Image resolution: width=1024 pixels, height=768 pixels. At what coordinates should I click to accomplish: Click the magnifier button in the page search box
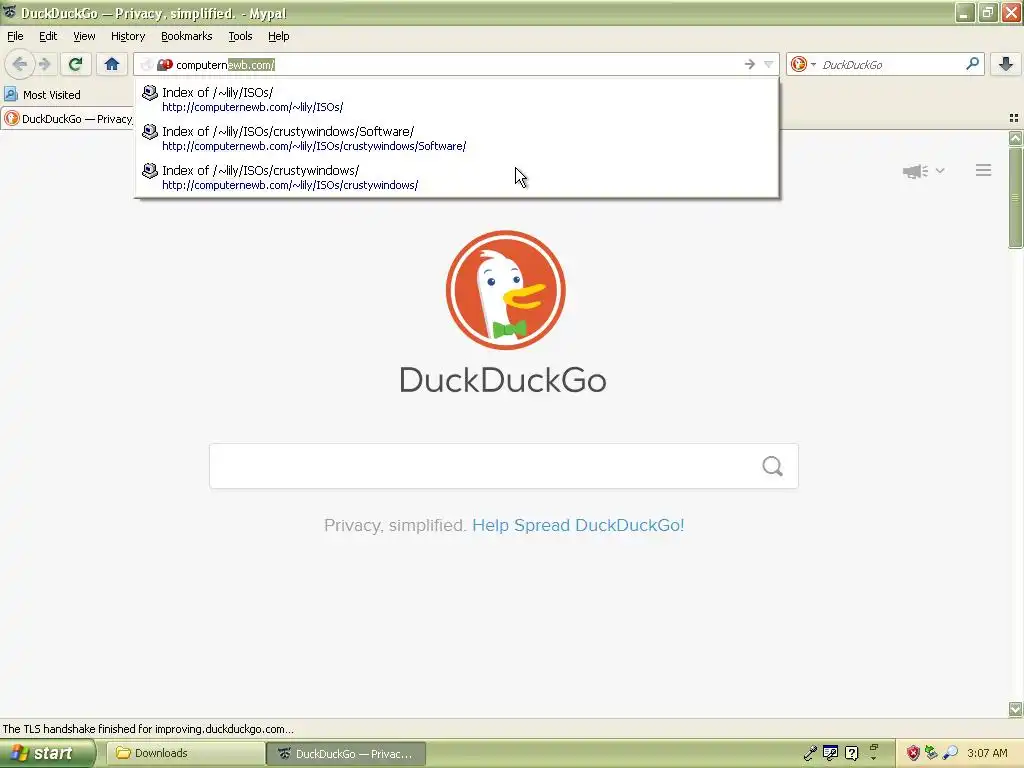tap(772, 466)
